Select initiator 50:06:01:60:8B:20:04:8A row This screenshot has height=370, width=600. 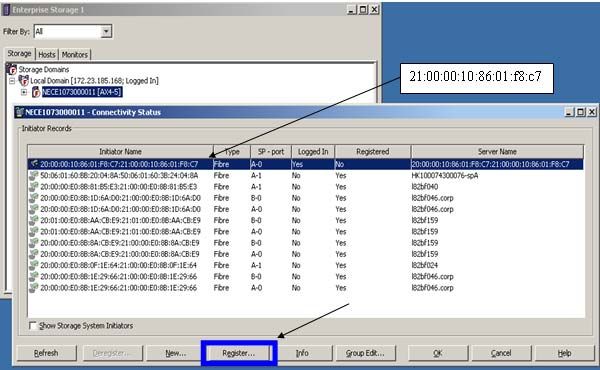coord(306,175)
